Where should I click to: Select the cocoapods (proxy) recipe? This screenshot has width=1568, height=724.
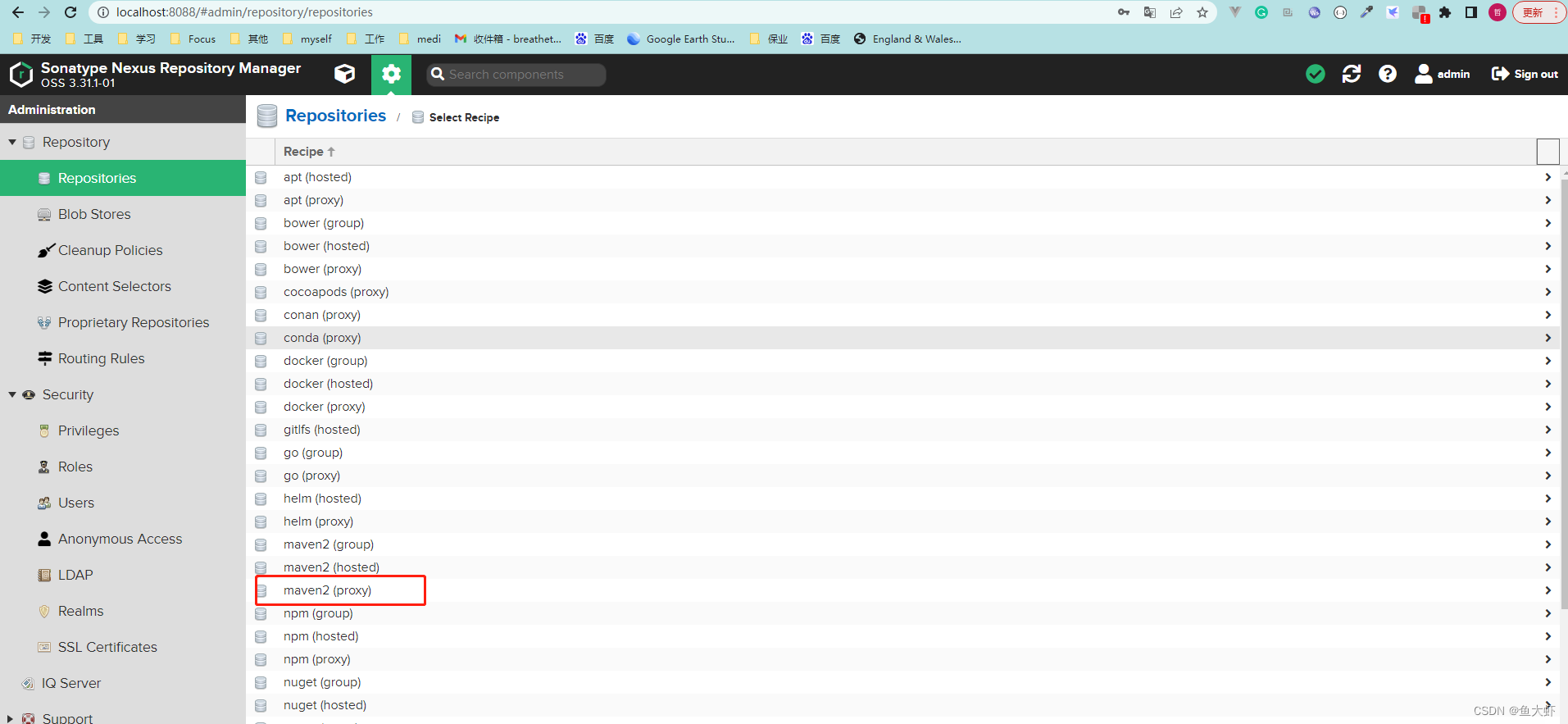tap(902, 292)
